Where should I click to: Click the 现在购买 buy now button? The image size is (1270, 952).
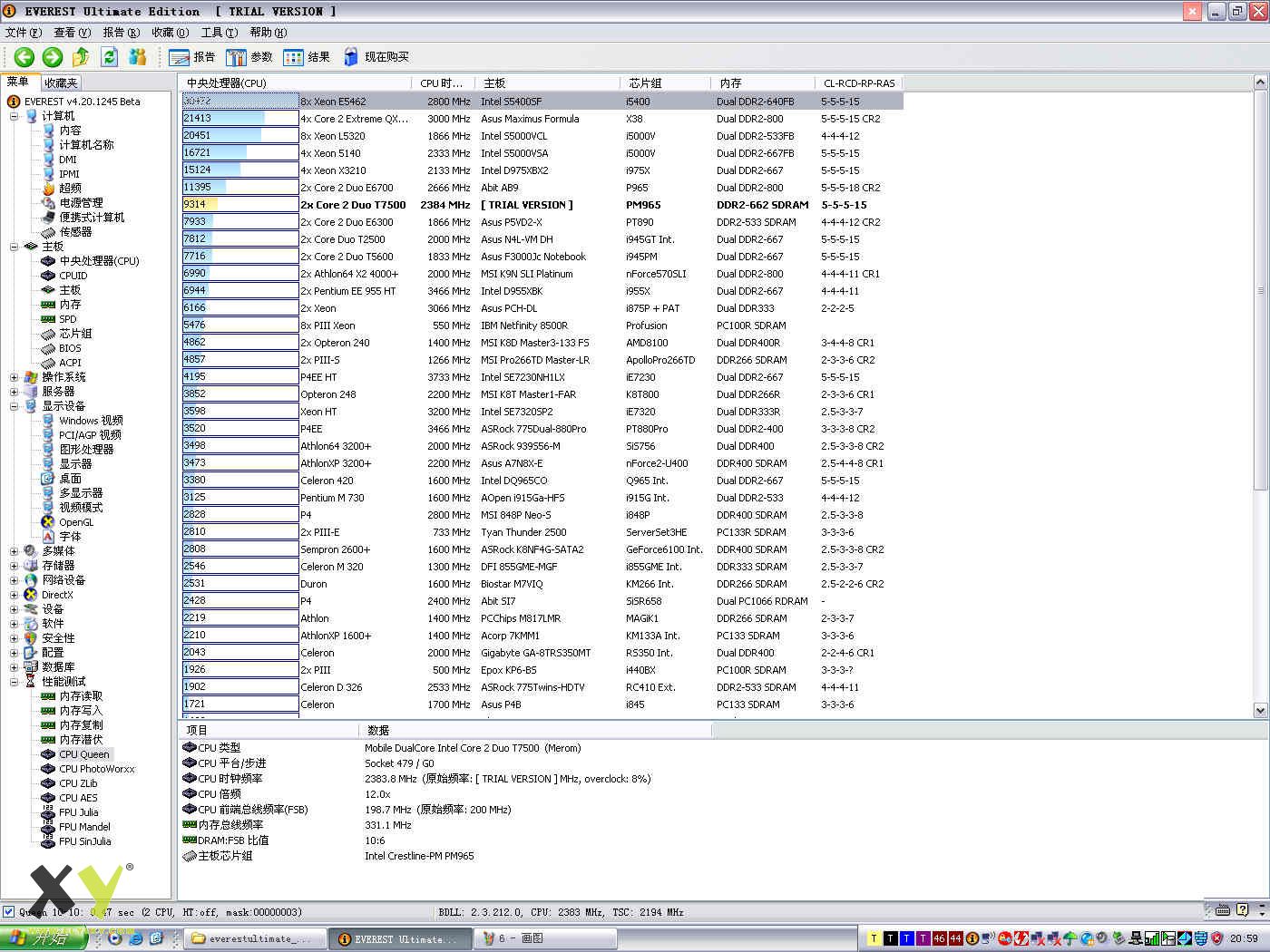[x=376, y=57]
